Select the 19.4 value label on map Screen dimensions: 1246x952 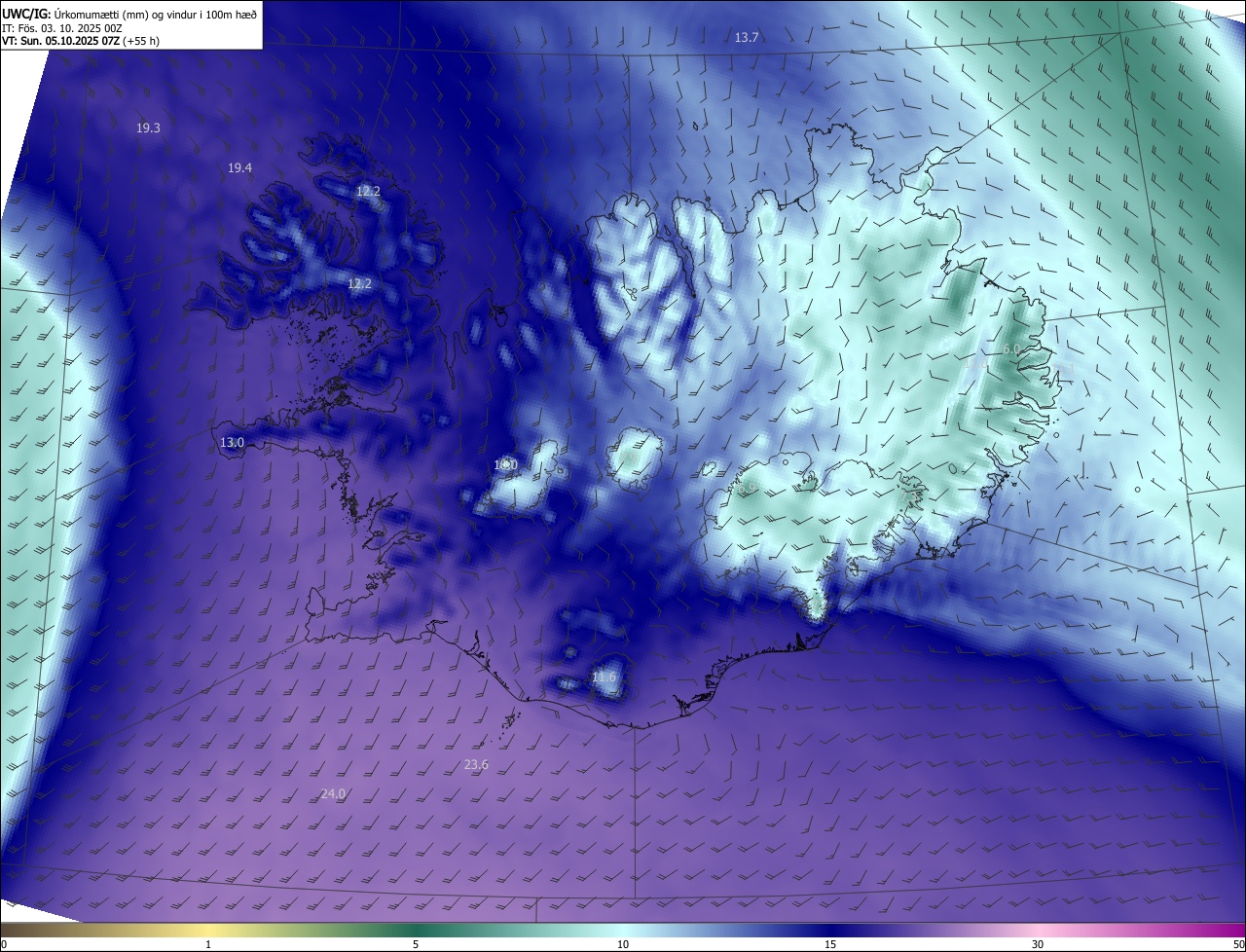tap(239, 168)
